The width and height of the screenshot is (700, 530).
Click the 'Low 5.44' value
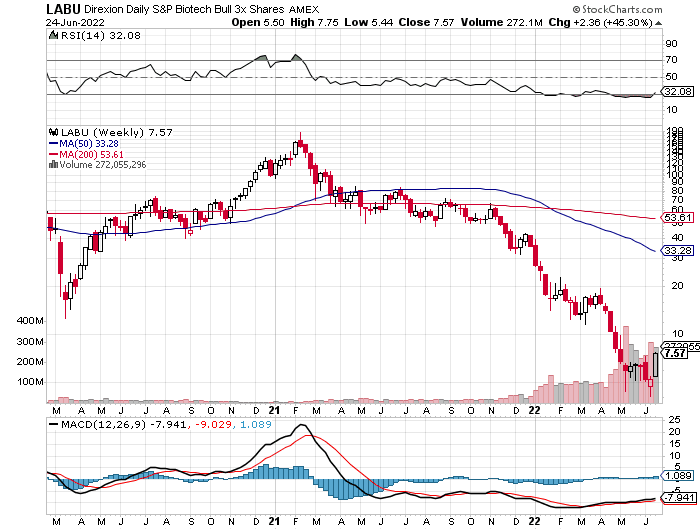(369, 22)
